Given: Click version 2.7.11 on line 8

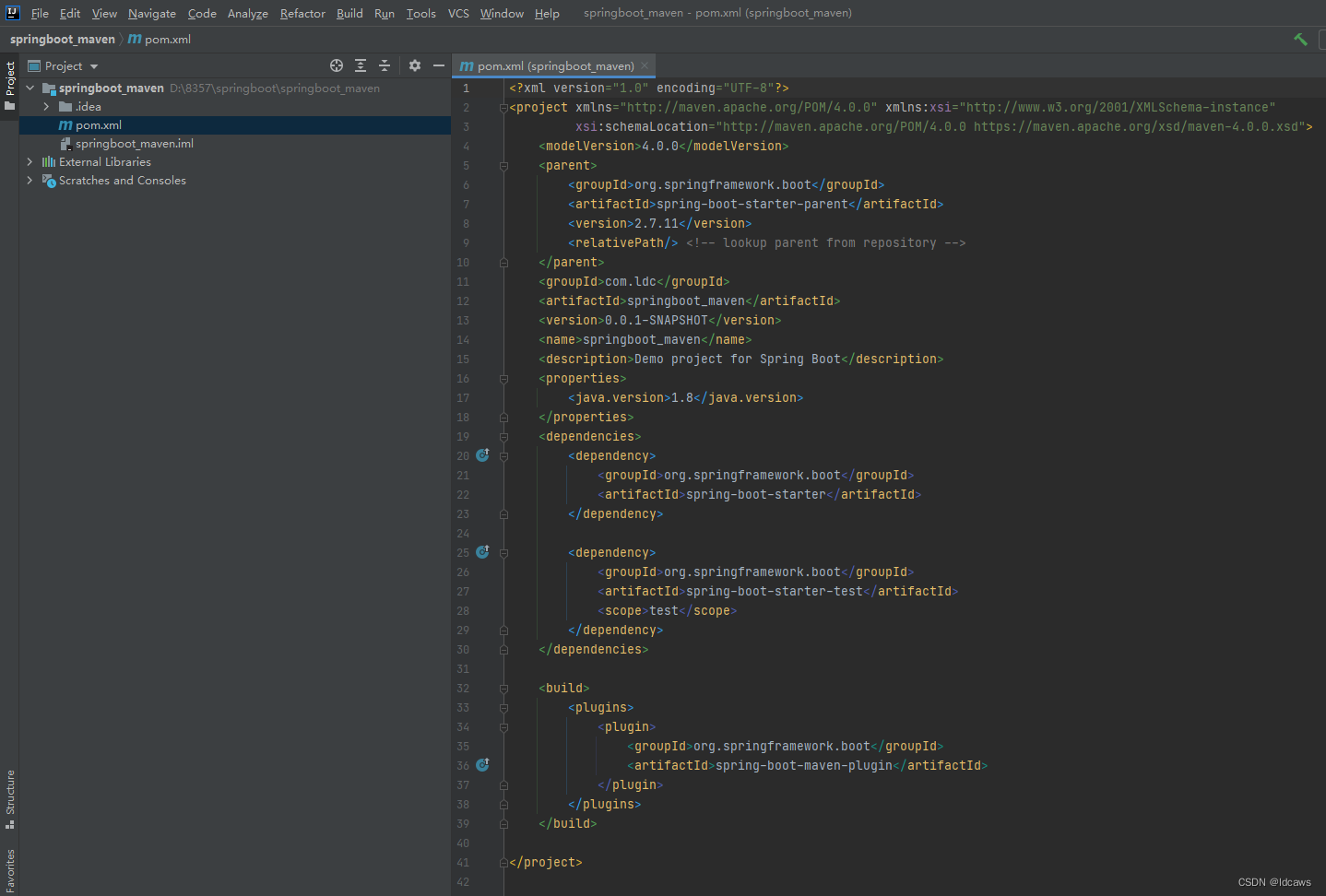Looking at the screenshot, I should 657,223.
